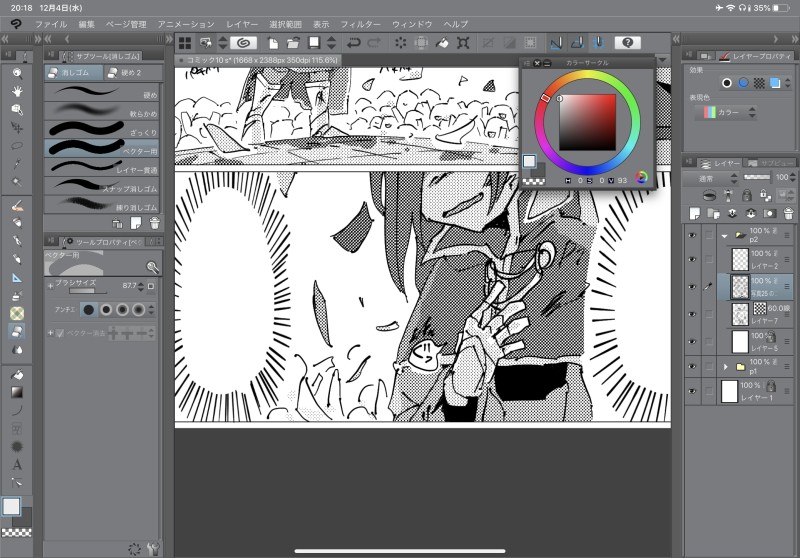The image size is (800, 558).
Task: Open expression color カラー dropdown
Action: (x=726, y=112)
